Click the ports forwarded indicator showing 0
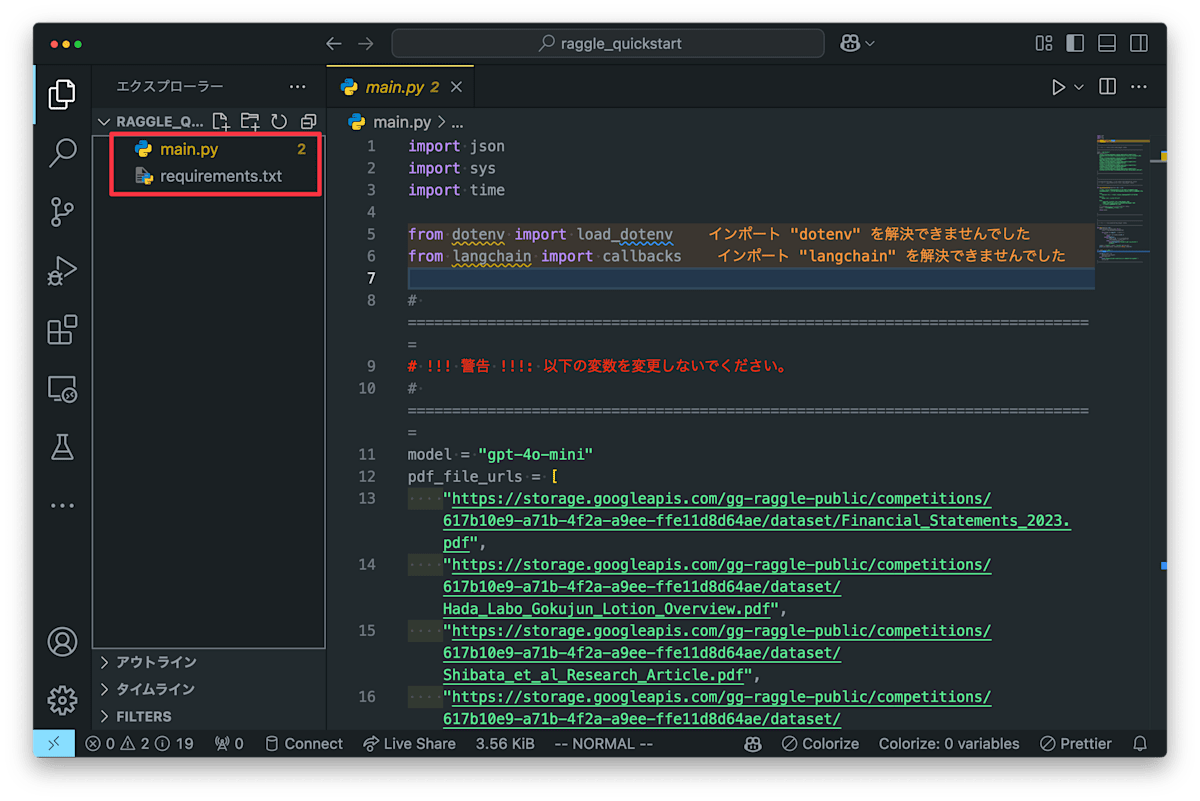 tap(229, 744)
